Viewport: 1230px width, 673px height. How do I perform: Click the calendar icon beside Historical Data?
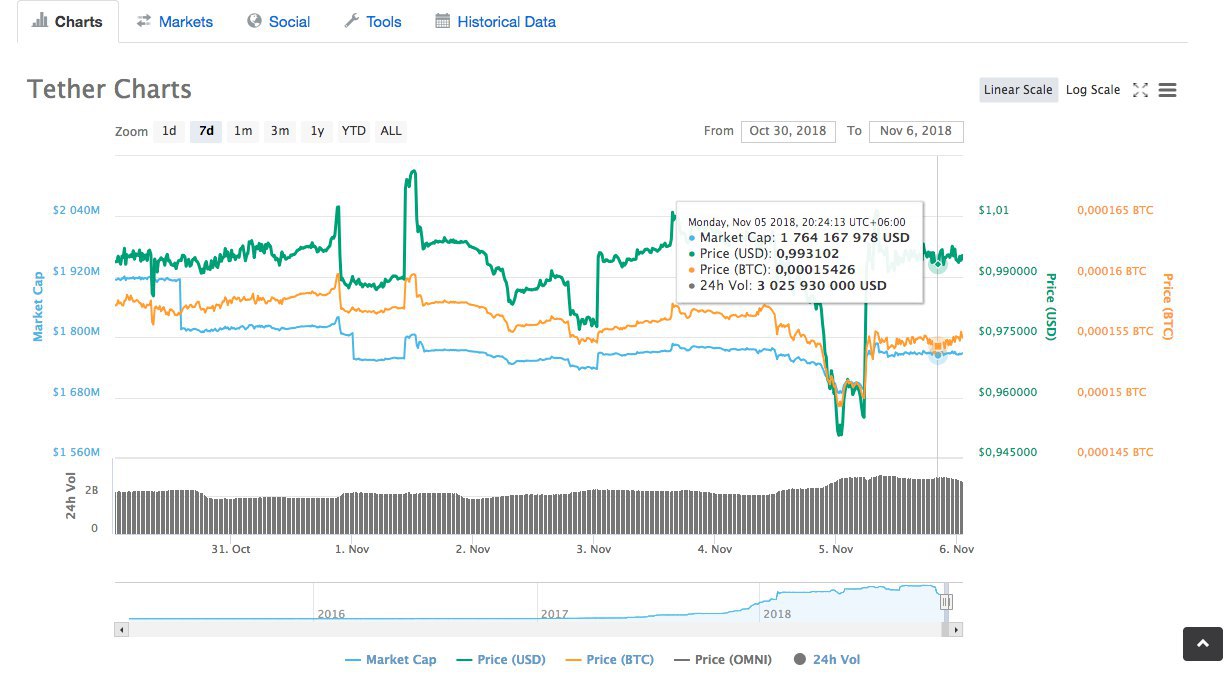(x=442, y=21)
